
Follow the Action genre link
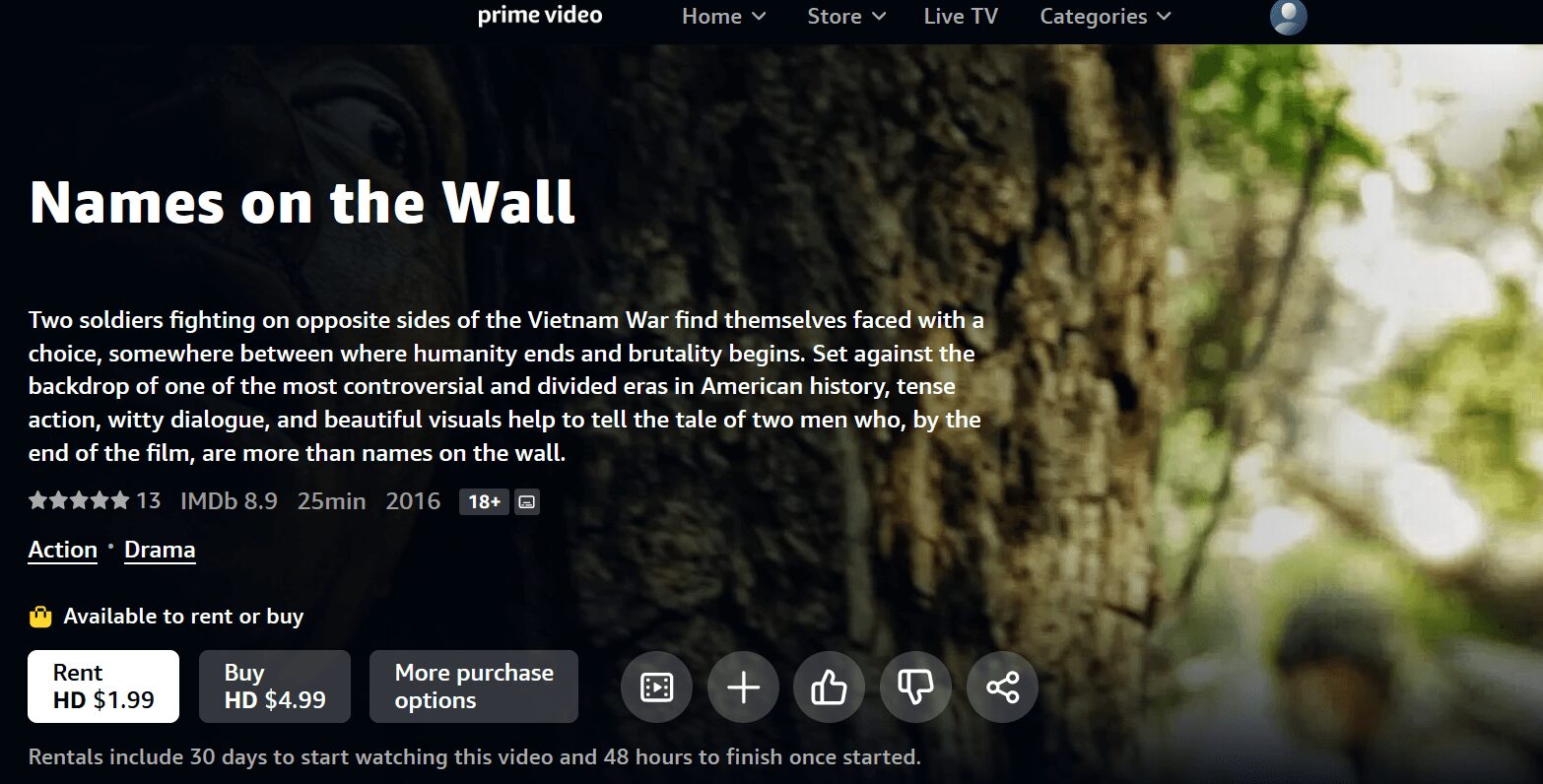[x=63, y=550]
